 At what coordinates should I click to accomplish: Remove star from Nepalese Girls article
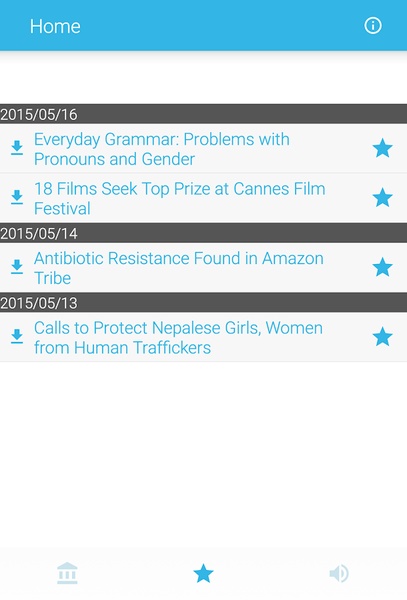click(383, 337)
